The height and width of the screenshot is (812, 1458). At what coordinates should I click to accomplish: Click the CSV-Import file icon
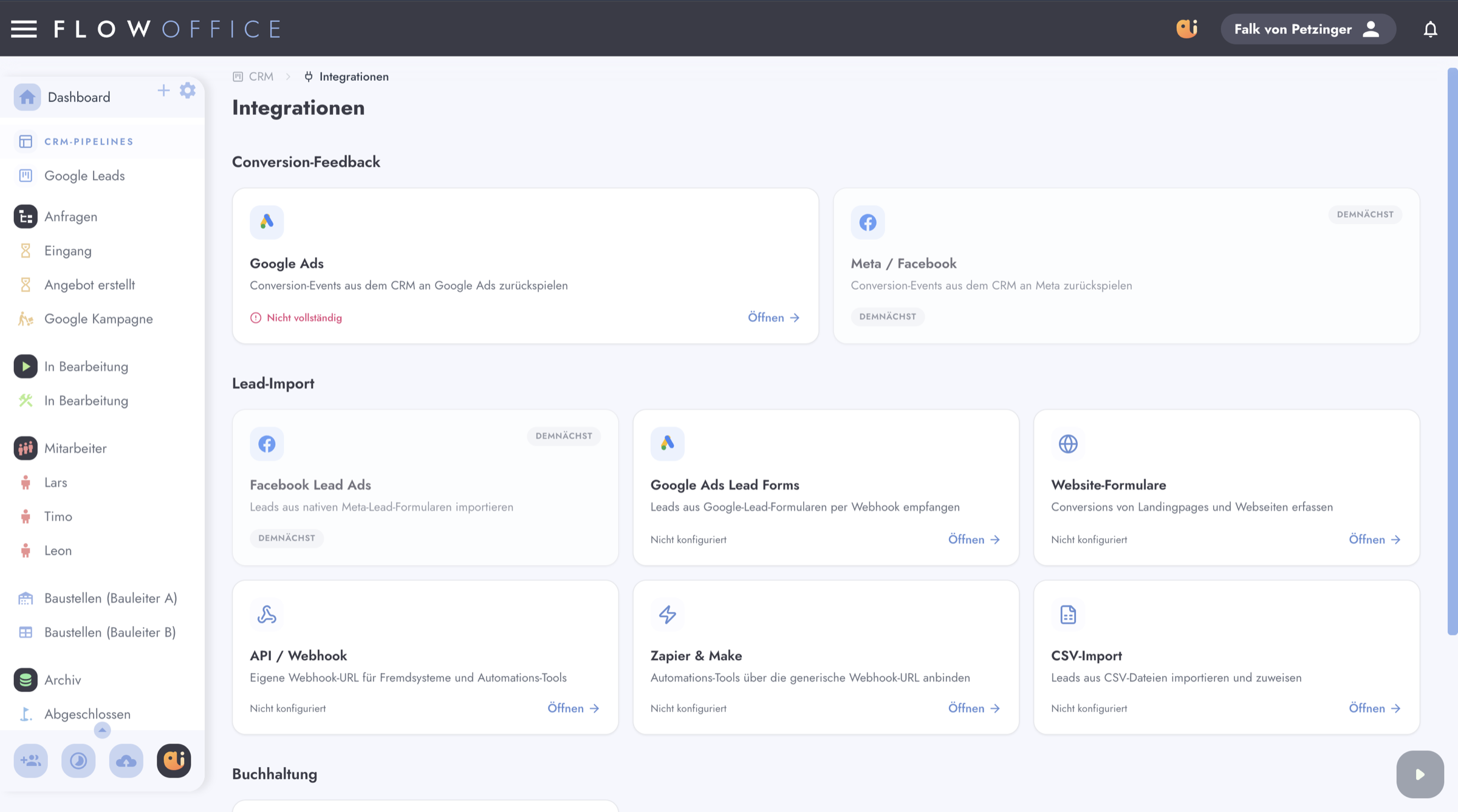coord(1068,615)
